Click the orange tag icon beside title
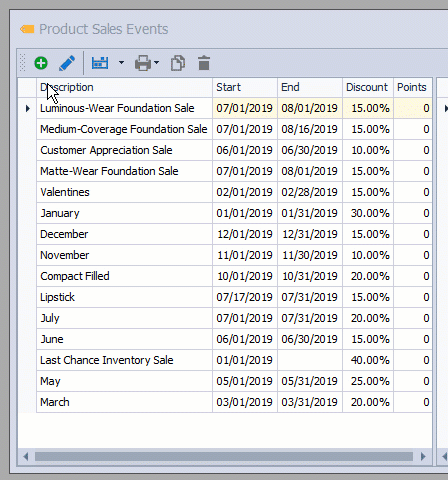Screen dimensions: 448x480 (x=27, y=29)
